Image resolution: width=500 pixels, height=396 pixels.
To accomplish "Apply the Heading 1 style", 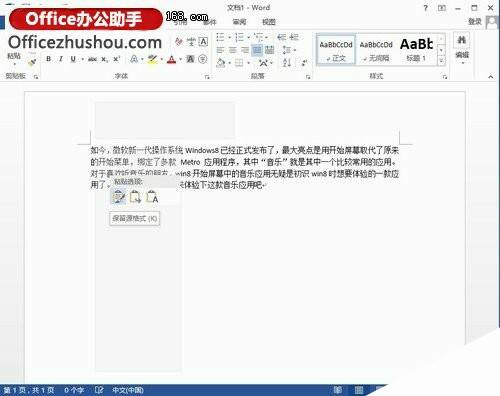I will tap(416, 50).
